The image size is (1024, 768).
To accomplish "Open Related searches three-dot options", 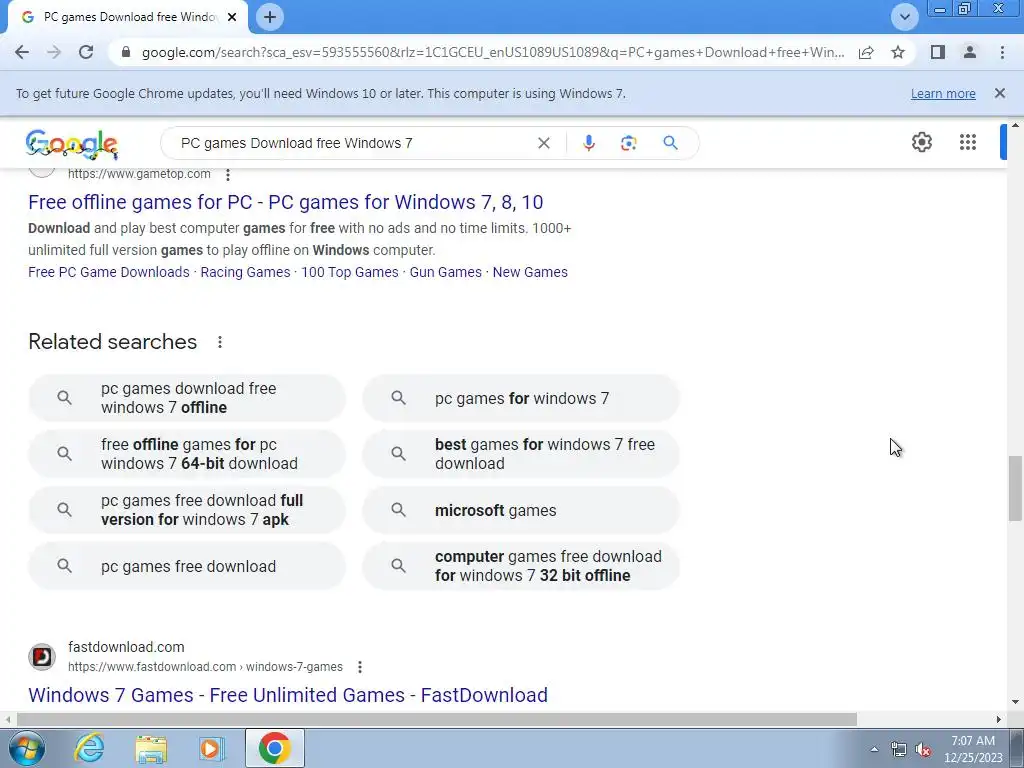I will (x=220, y=342).
